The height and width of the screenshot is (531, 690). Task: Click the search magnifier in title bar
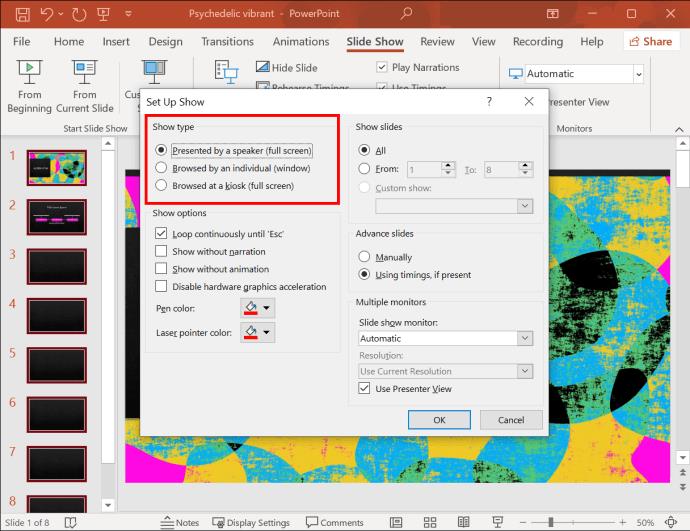406,13
